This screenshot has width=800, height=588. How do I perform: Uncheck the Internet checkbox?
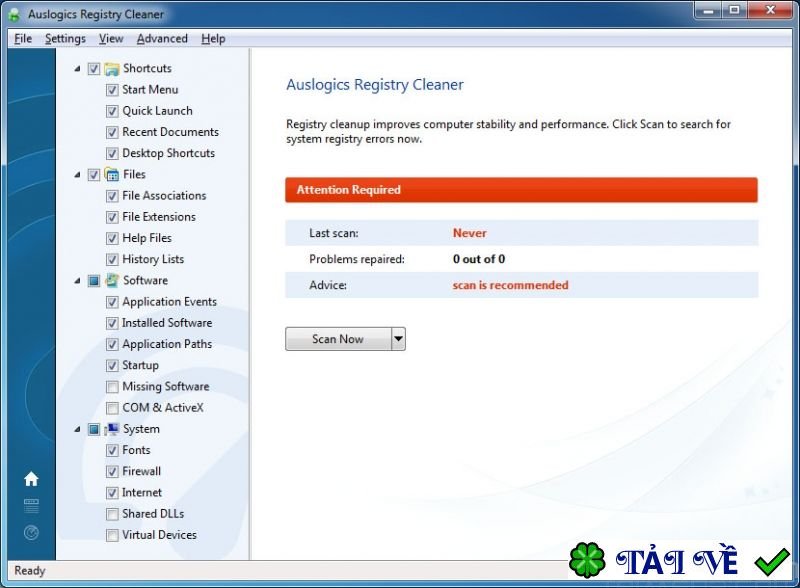(112, 493)
